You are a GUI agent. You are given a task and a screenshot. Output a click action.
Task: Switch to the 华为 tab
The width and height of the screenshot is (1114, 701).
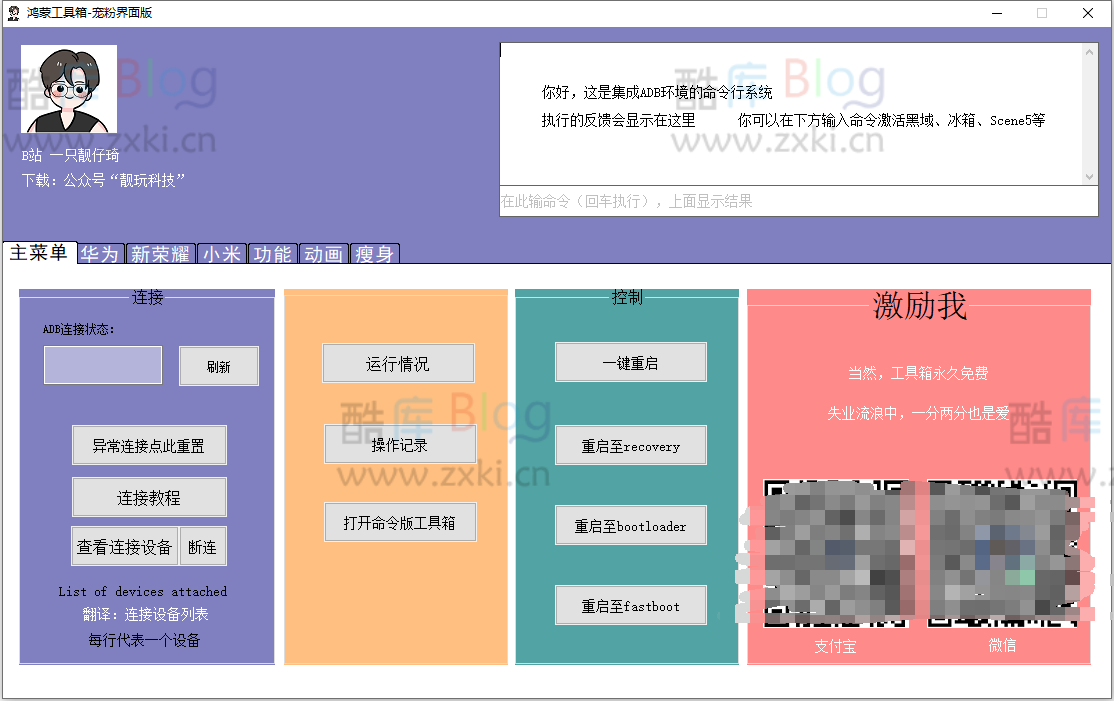click(99, 254)
